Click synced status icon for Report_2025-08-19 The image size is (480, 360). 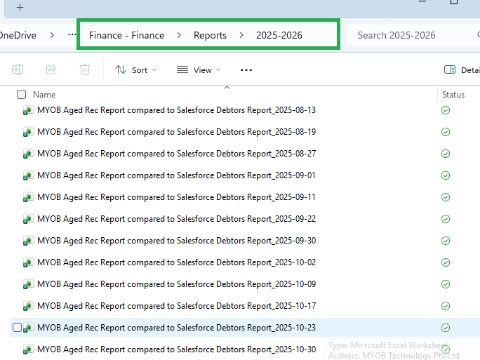pos(446,132)
